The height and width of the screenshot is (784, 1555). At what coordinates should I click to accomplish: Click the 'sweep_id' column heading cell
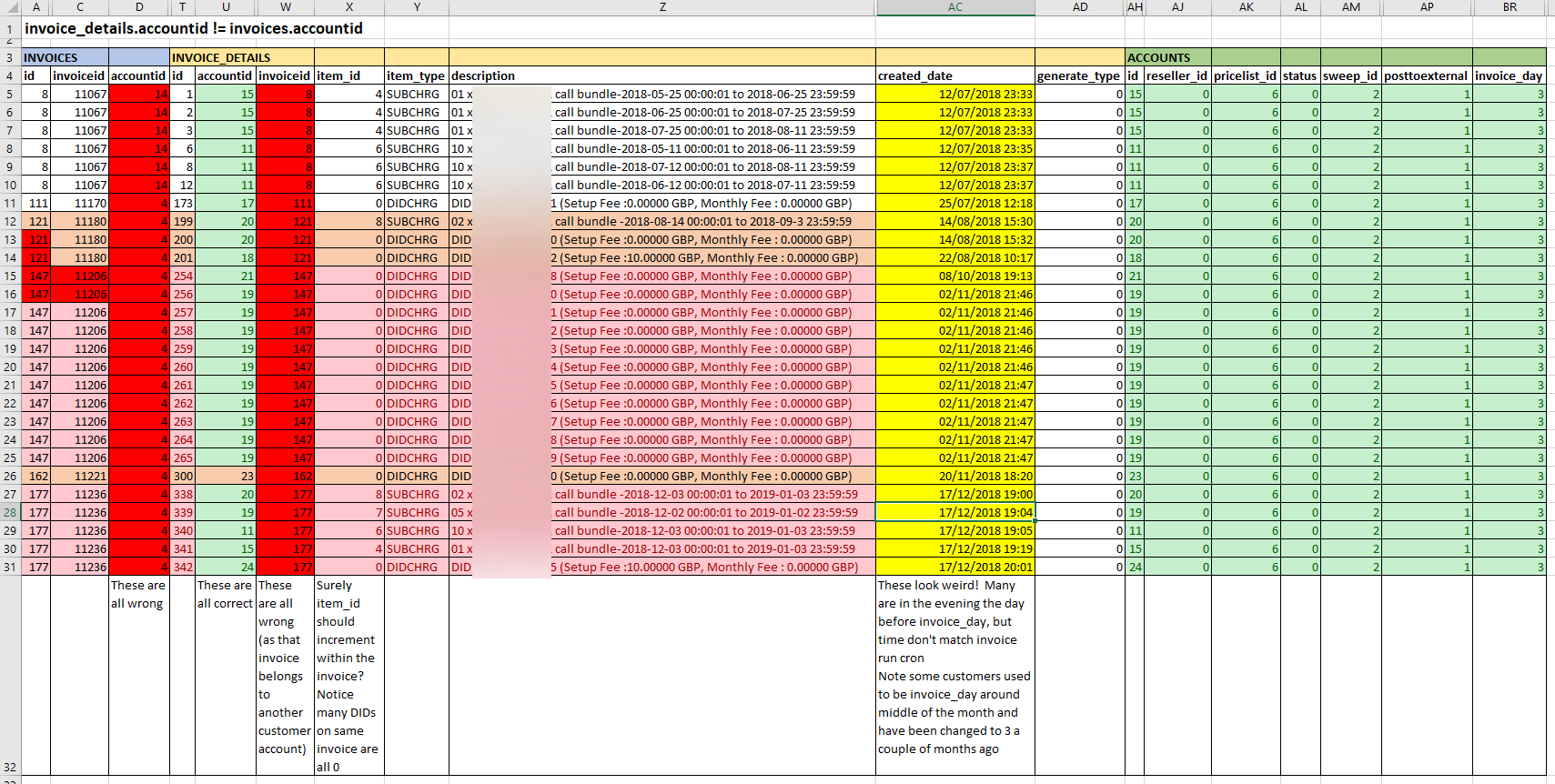pyautogui.click(x=1351, y=75)
